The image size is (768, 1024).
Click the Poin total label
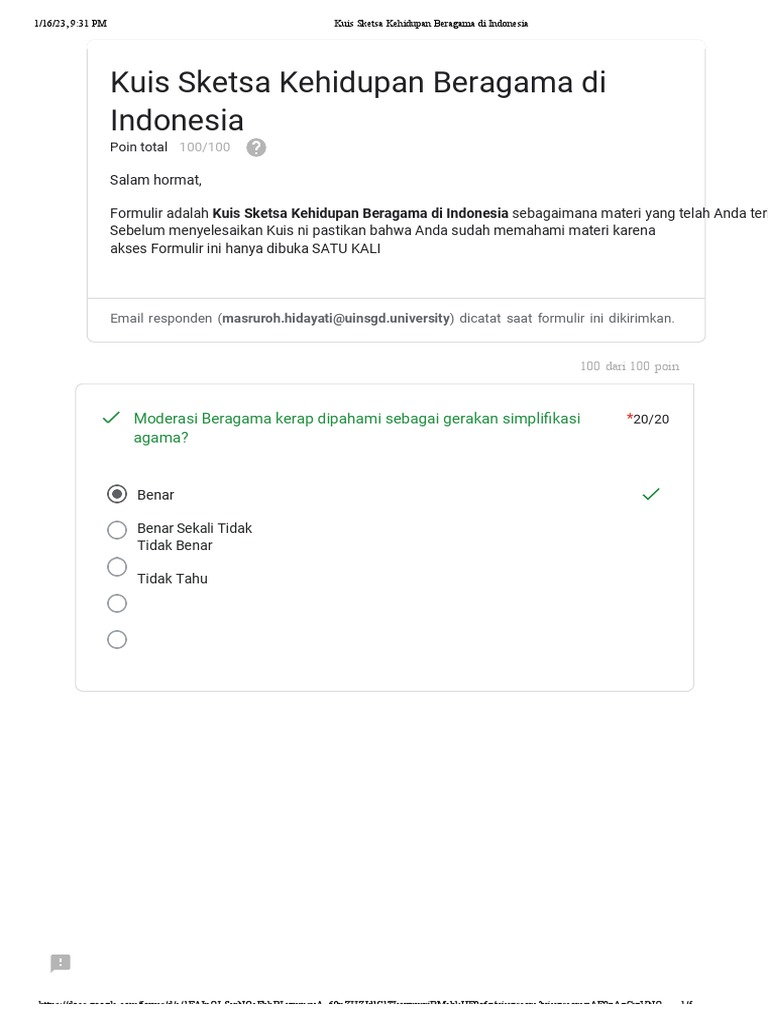pyautogui.click(x=139, y=147)
